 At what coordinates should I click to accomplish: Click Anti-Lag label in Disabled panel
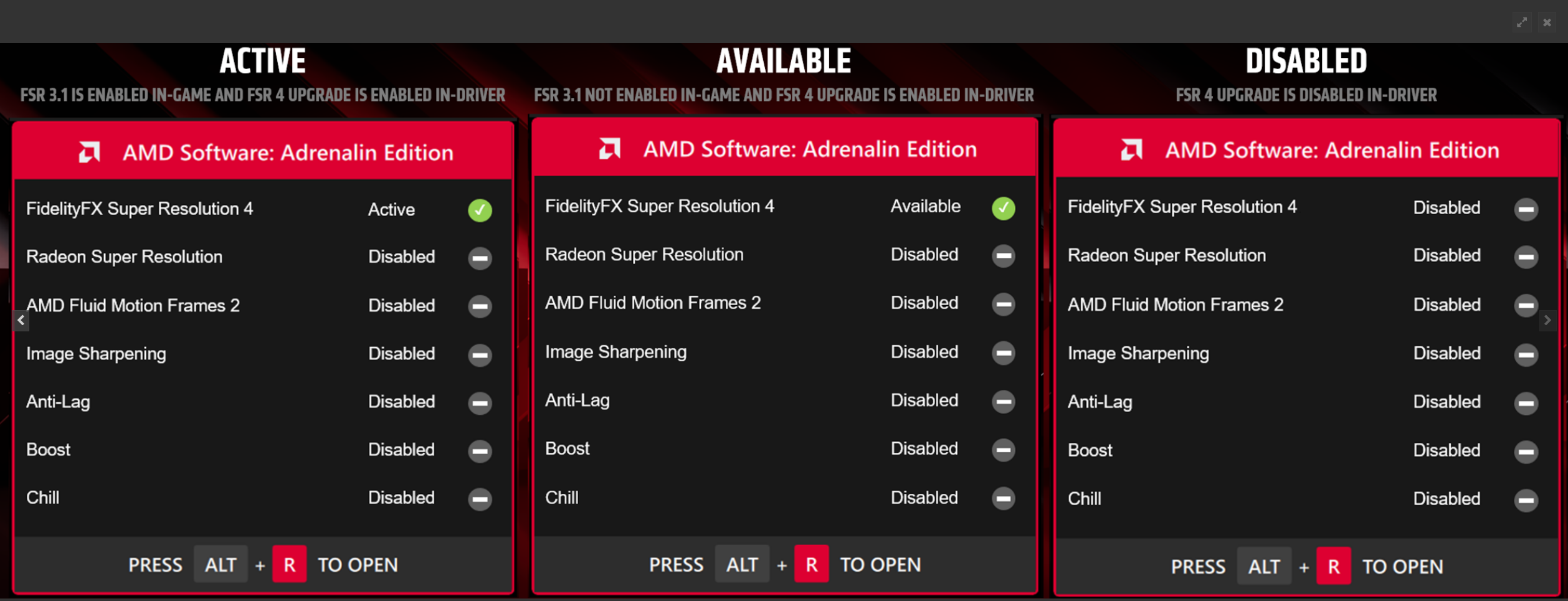(x=1100, y=402)
